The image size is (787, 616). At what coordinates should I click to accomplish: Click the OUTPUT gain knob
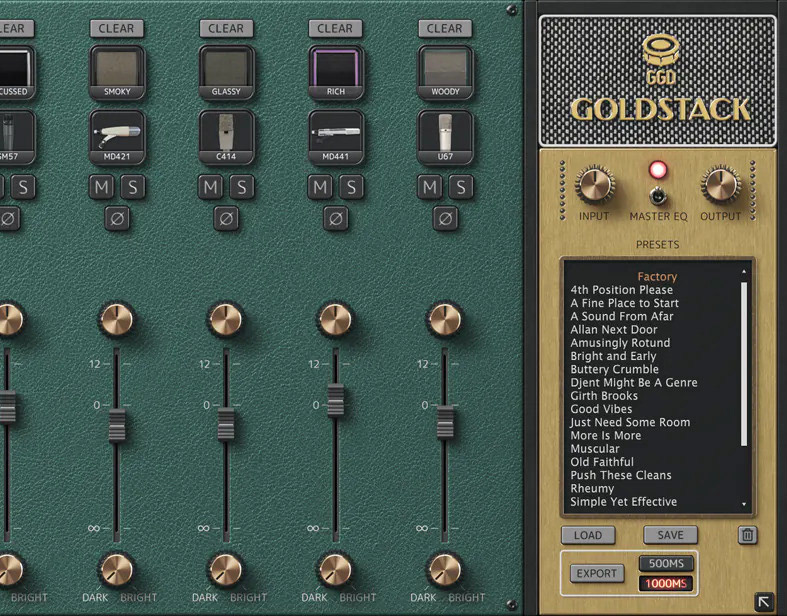click(x=721, y=184)
